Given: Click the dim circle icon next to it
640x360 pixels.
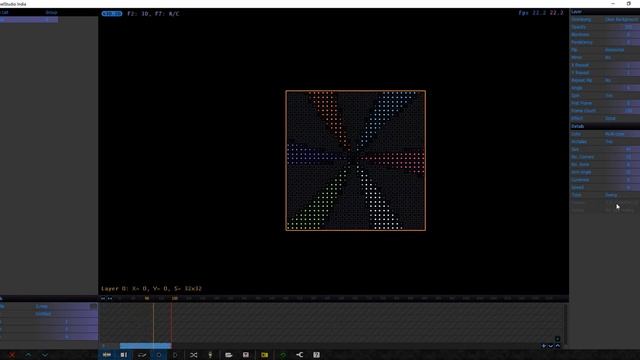Looking at the screenshot, I should [x=175, y=355].
